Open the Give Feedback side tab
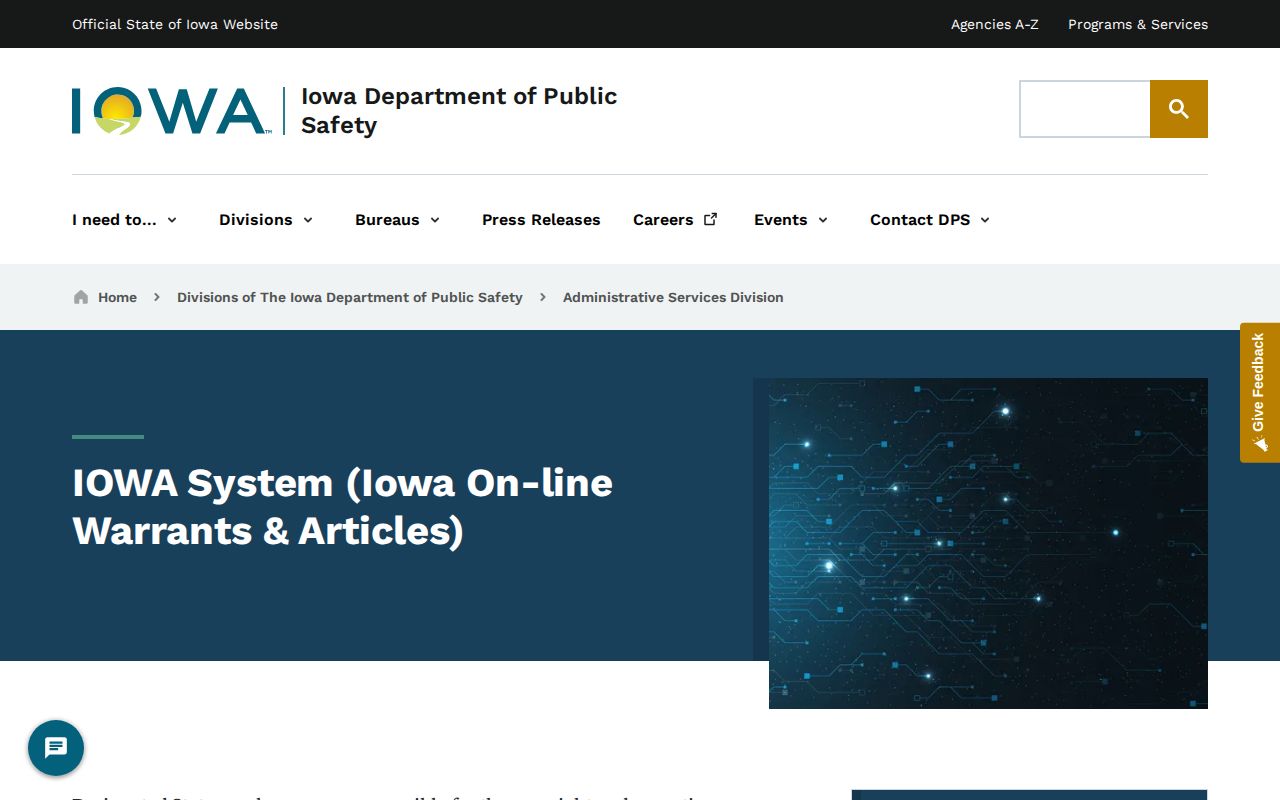This screenshot has width=1280, height=800. pos(1260,392)
